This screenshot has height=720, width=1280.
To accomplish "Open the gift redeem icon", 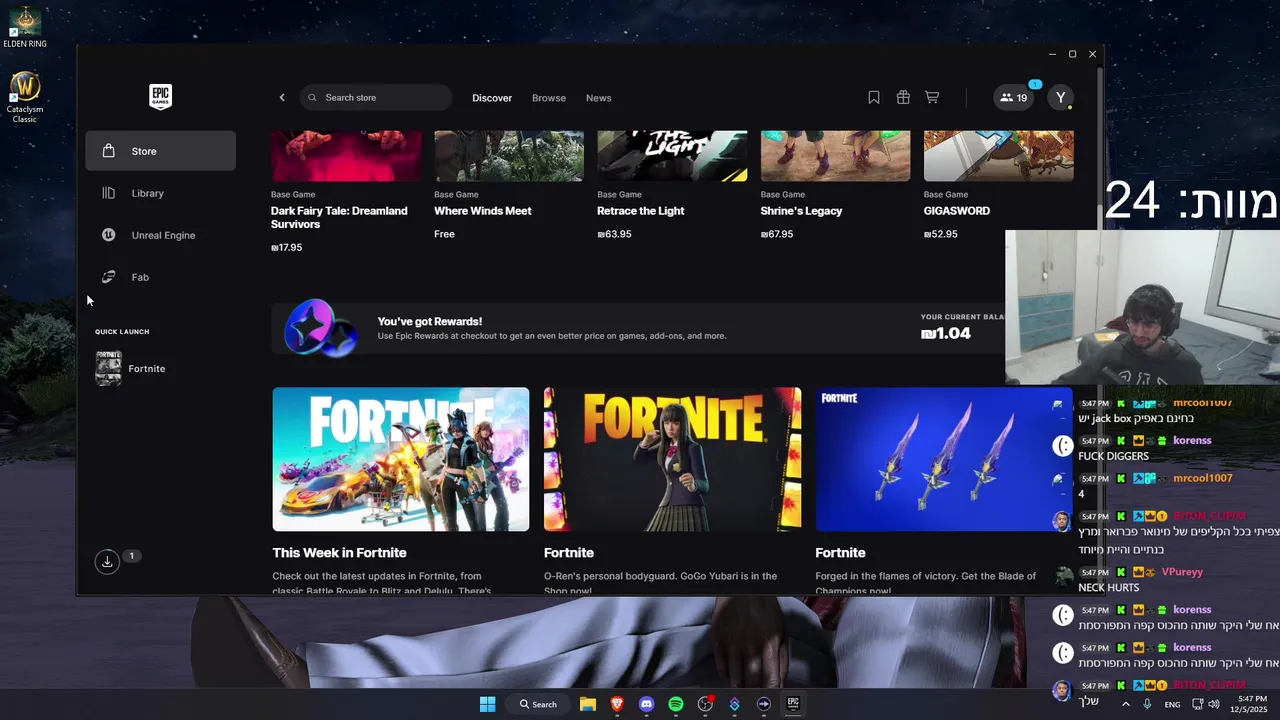I will [x=903, y=98].
